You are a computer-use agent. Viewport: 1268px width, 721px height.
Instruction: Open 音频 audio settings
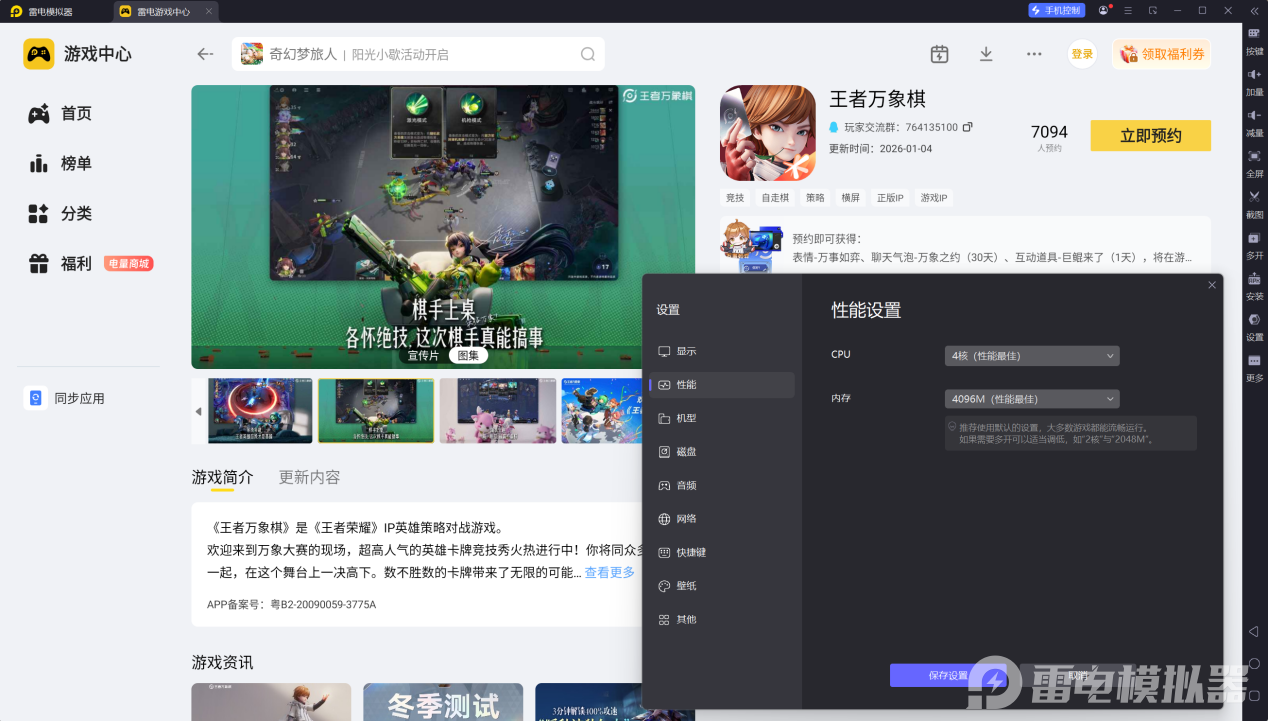click(722, 485)
